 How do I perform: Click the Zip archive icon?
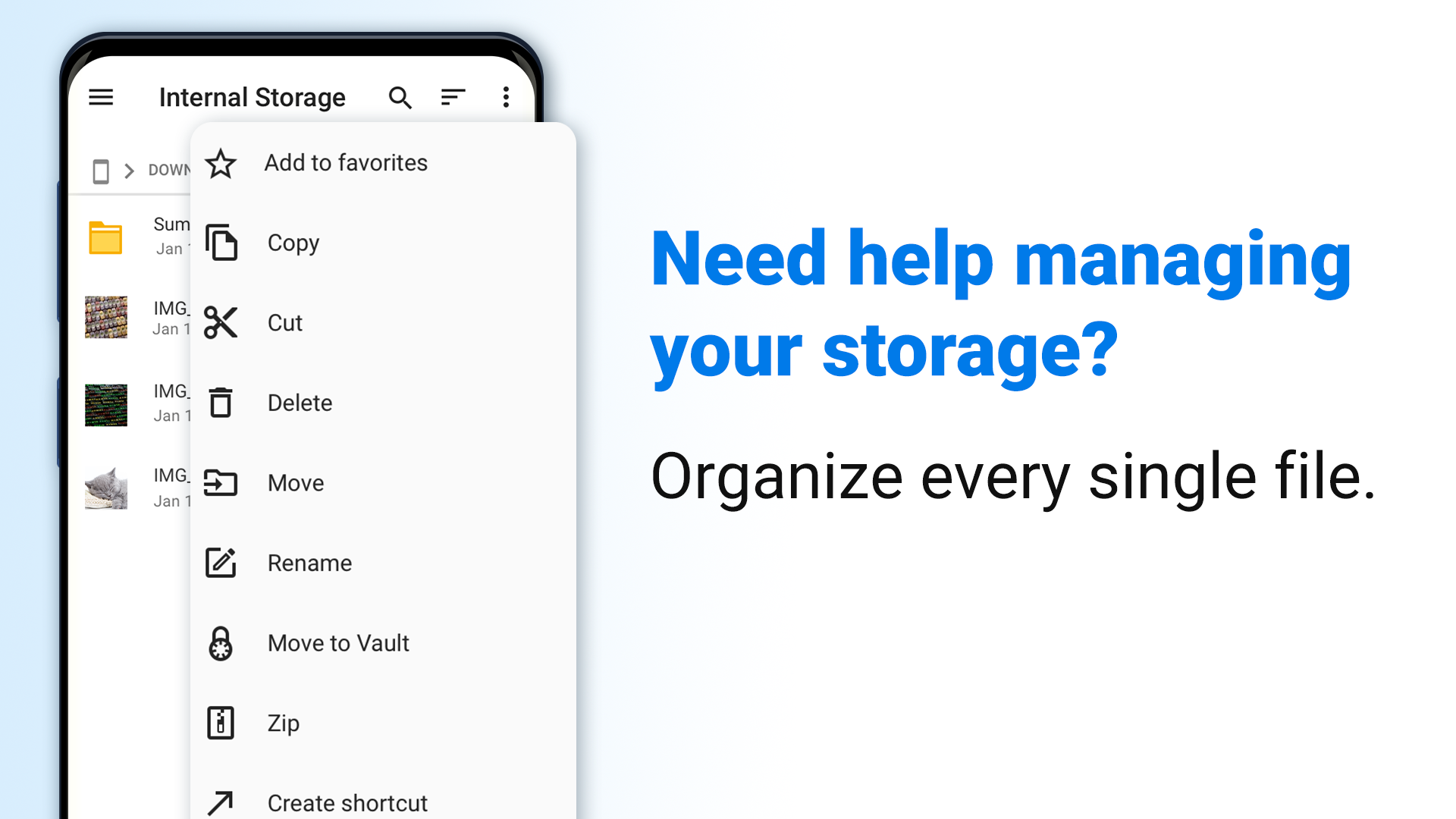pos(220,722)
